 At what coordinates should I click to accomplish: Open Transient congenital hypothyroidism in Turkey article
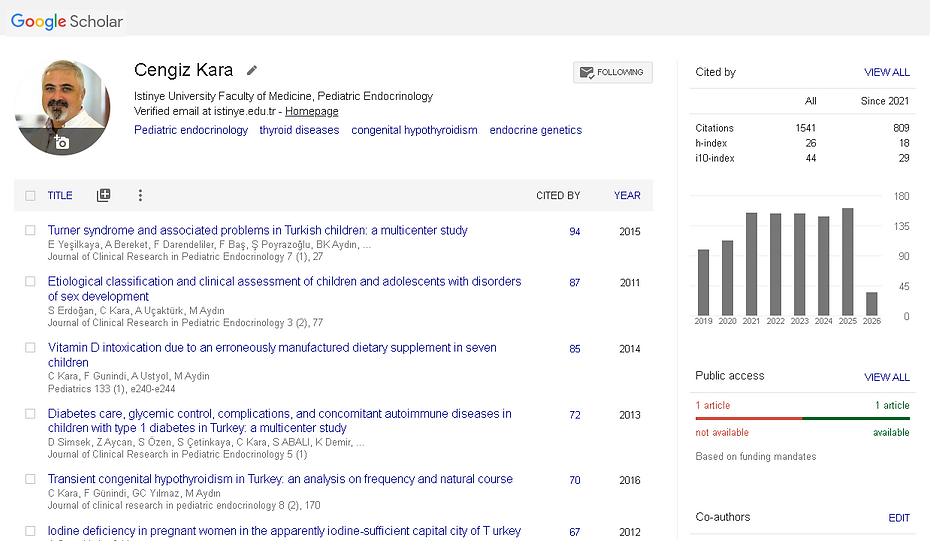tap(280, 479)
